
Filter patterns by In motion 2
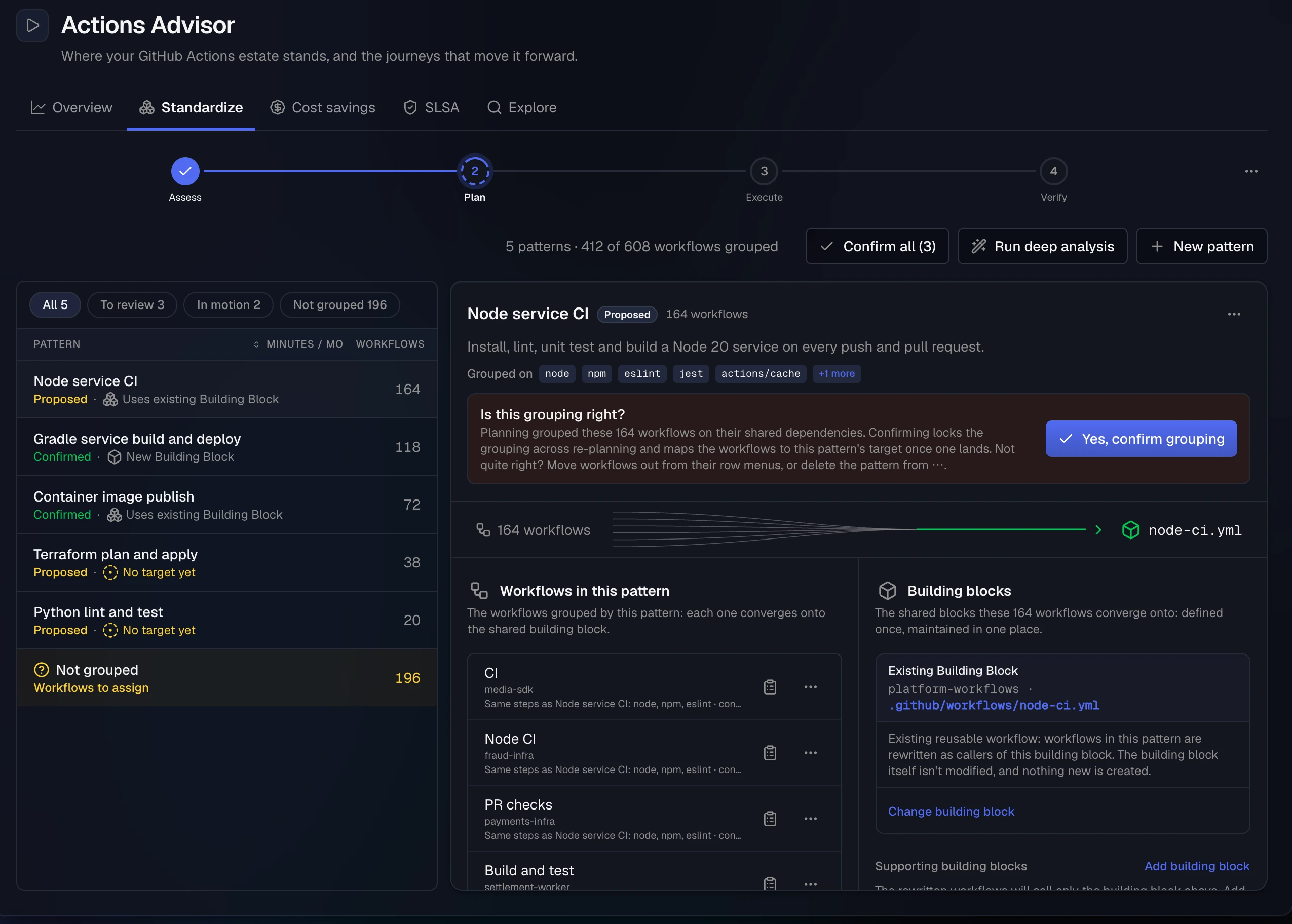228,305
